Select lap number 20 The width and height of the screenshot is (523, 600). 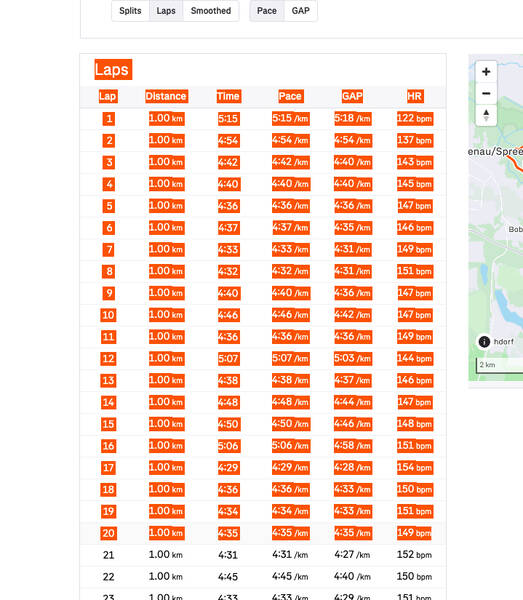pos(108,533)
